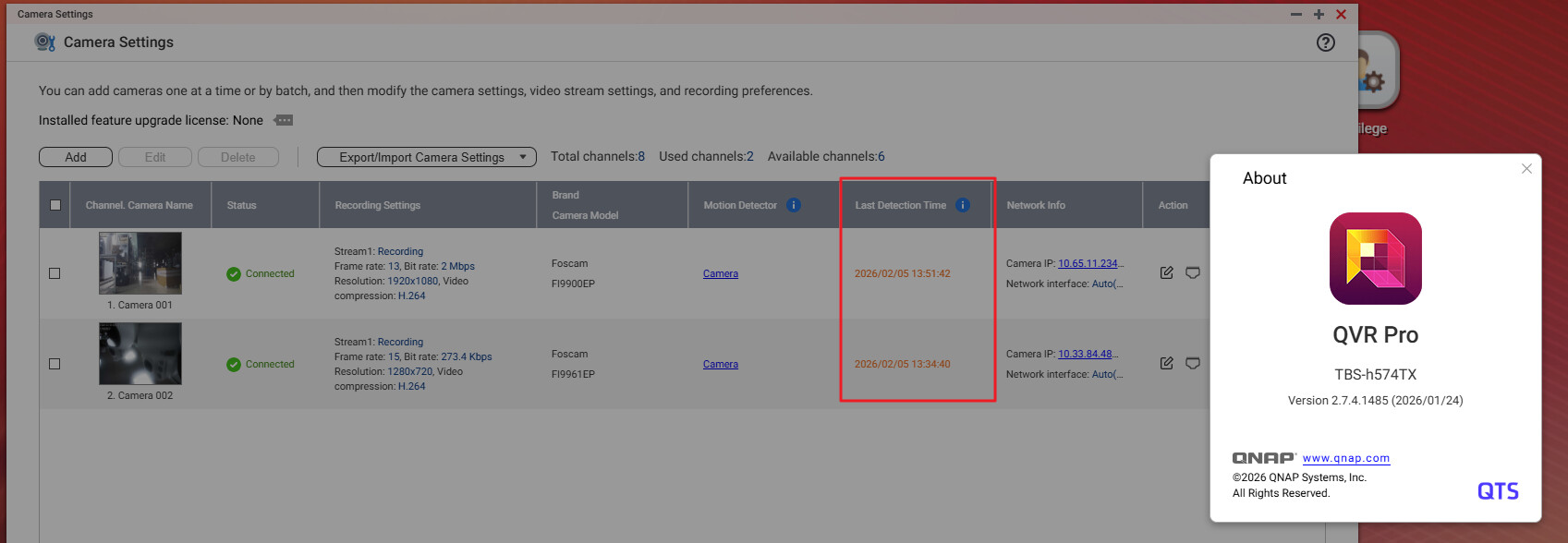Click the edit icon for Camera 002

(x=1166, y=363)
